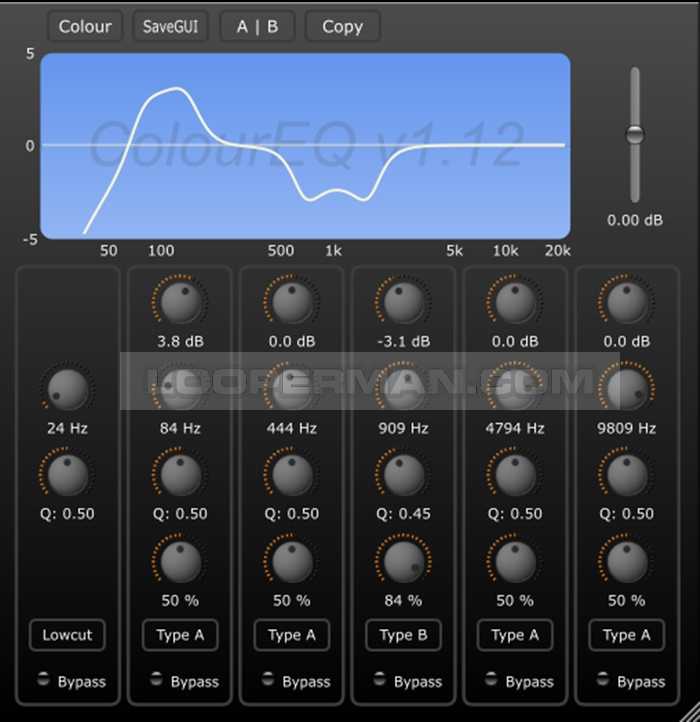Change Type A selector of the 84 Hz band

pyautogui.click(x=180, y=635)
